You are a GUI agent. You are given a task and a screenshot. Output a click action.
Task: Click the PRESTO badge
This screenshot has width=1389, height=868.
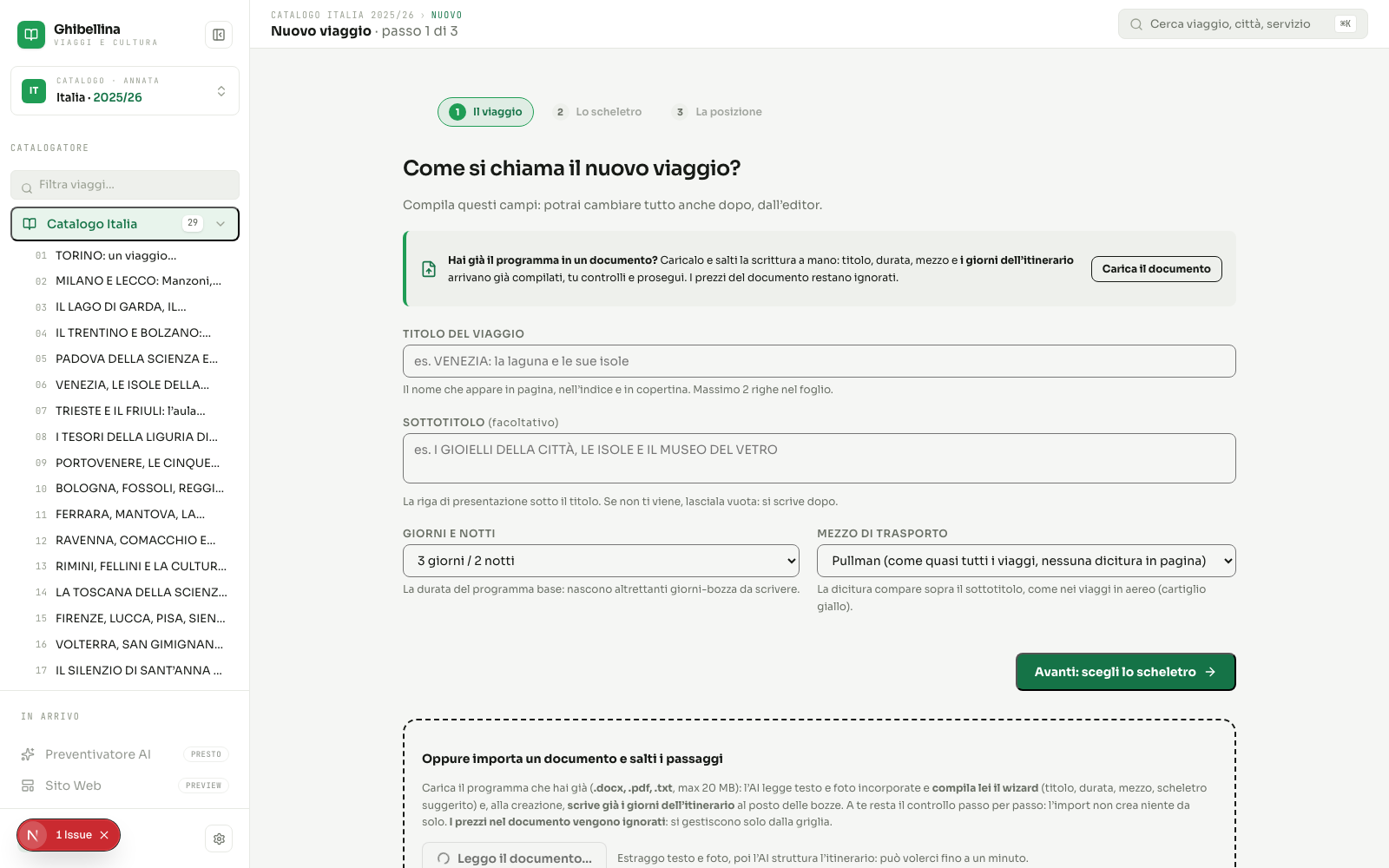(206, 754)
